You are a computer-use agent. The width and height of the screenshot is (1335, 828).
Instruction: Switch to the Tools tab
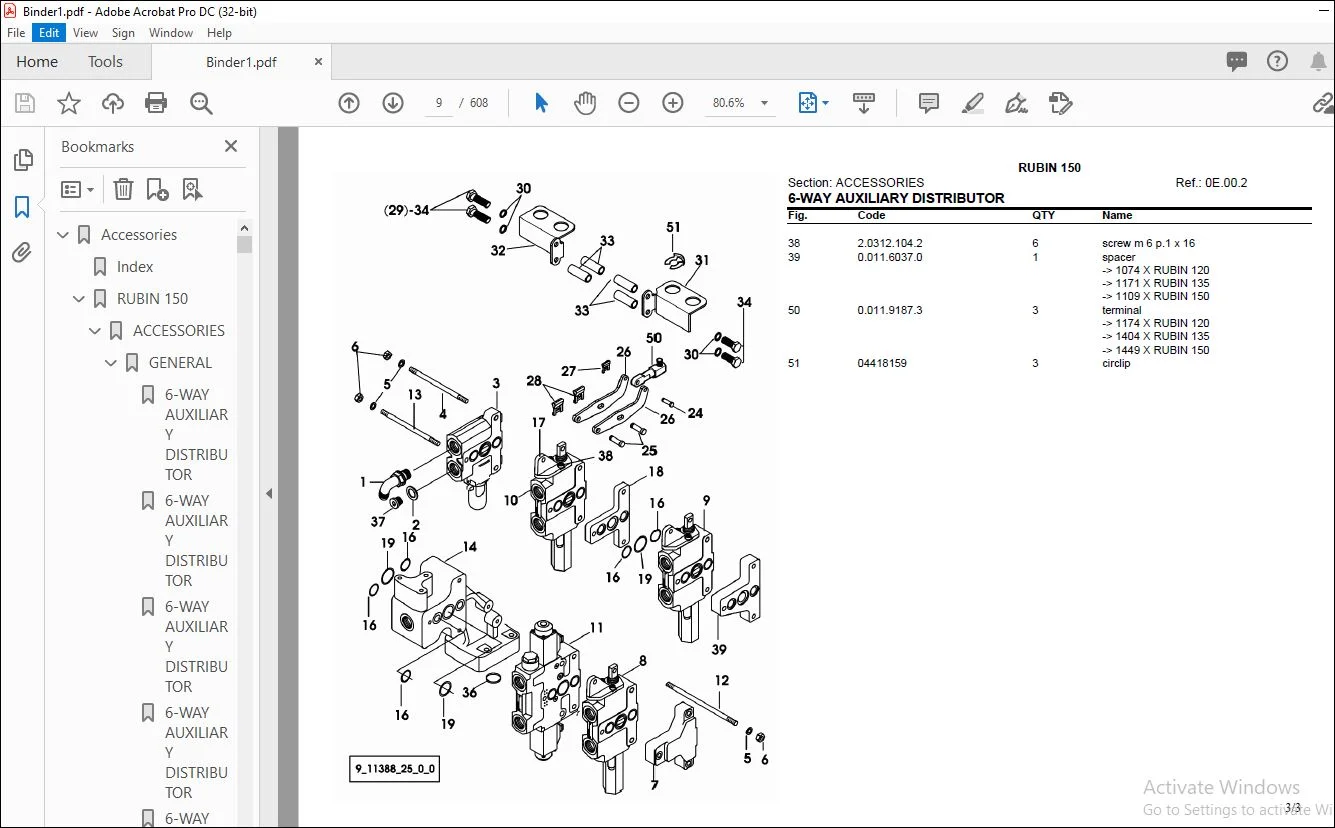click(x=105, y=62)
